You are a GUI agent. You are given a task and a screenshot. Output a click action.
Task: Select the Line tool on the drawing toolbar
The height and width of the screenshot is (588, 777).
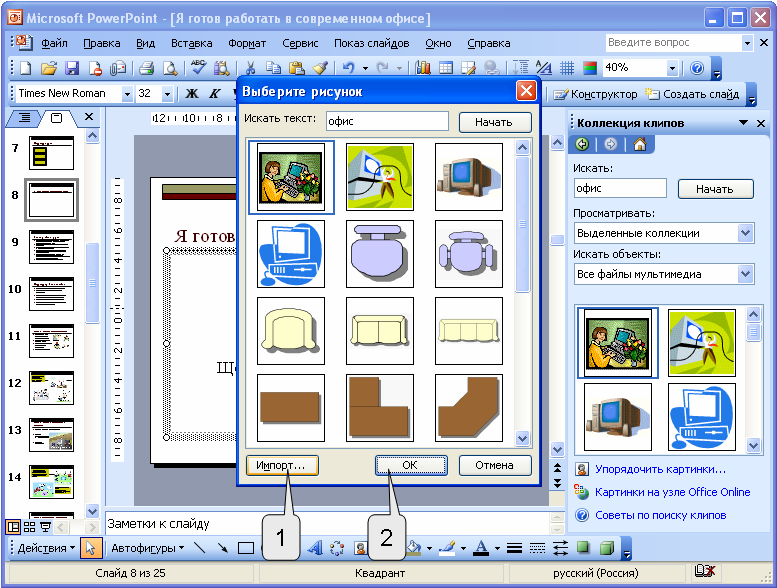tap(199, 548)
